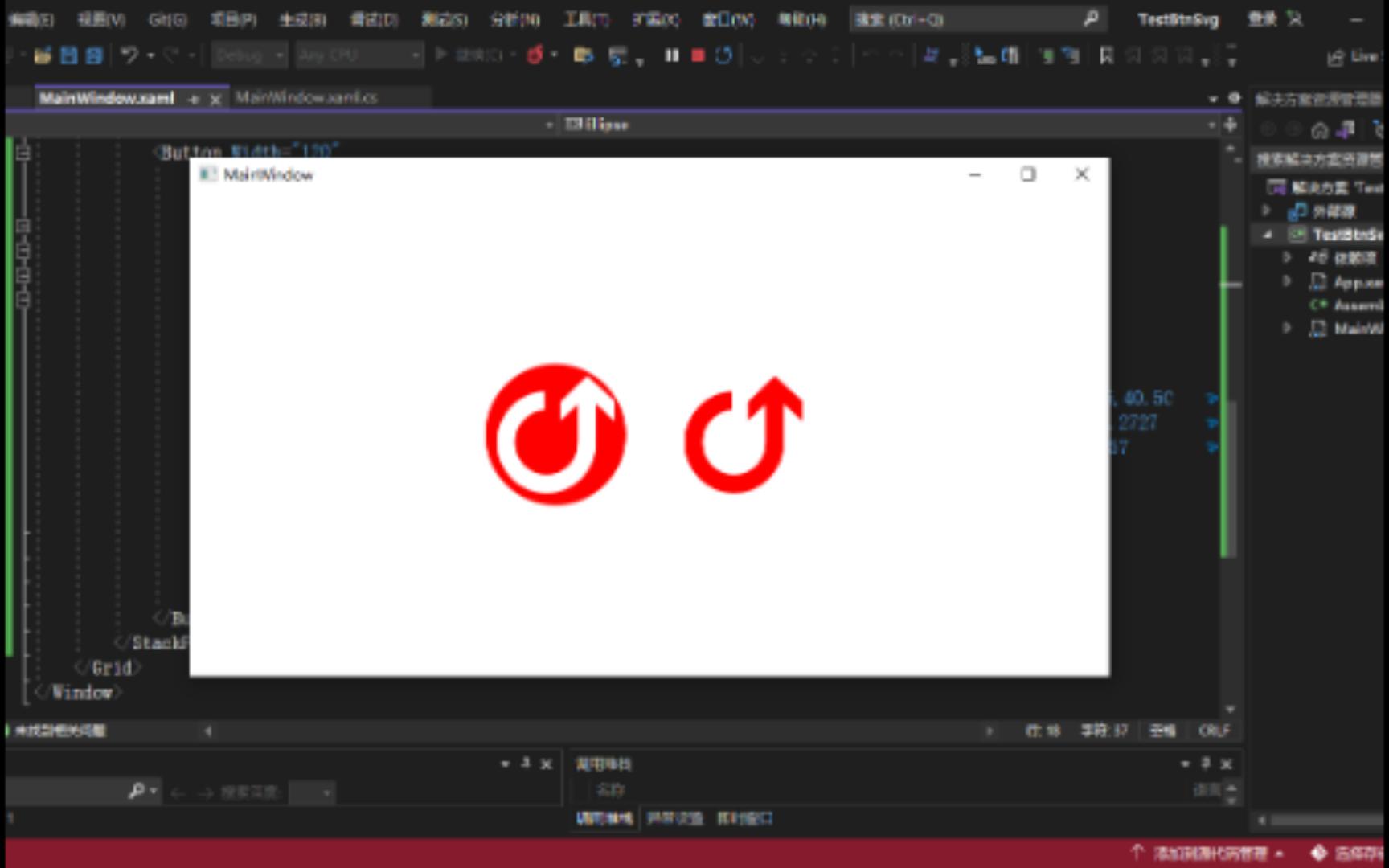1389x868 pixels.
Task: Click the circled arrow button in MainWindow
Action: (555, 435)
